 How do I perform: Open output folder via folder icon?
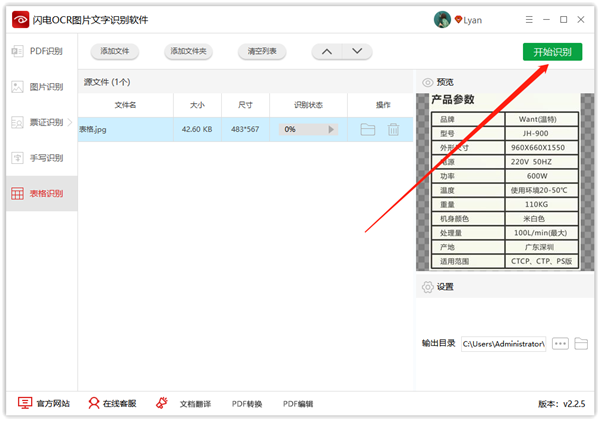coord(581,344)
